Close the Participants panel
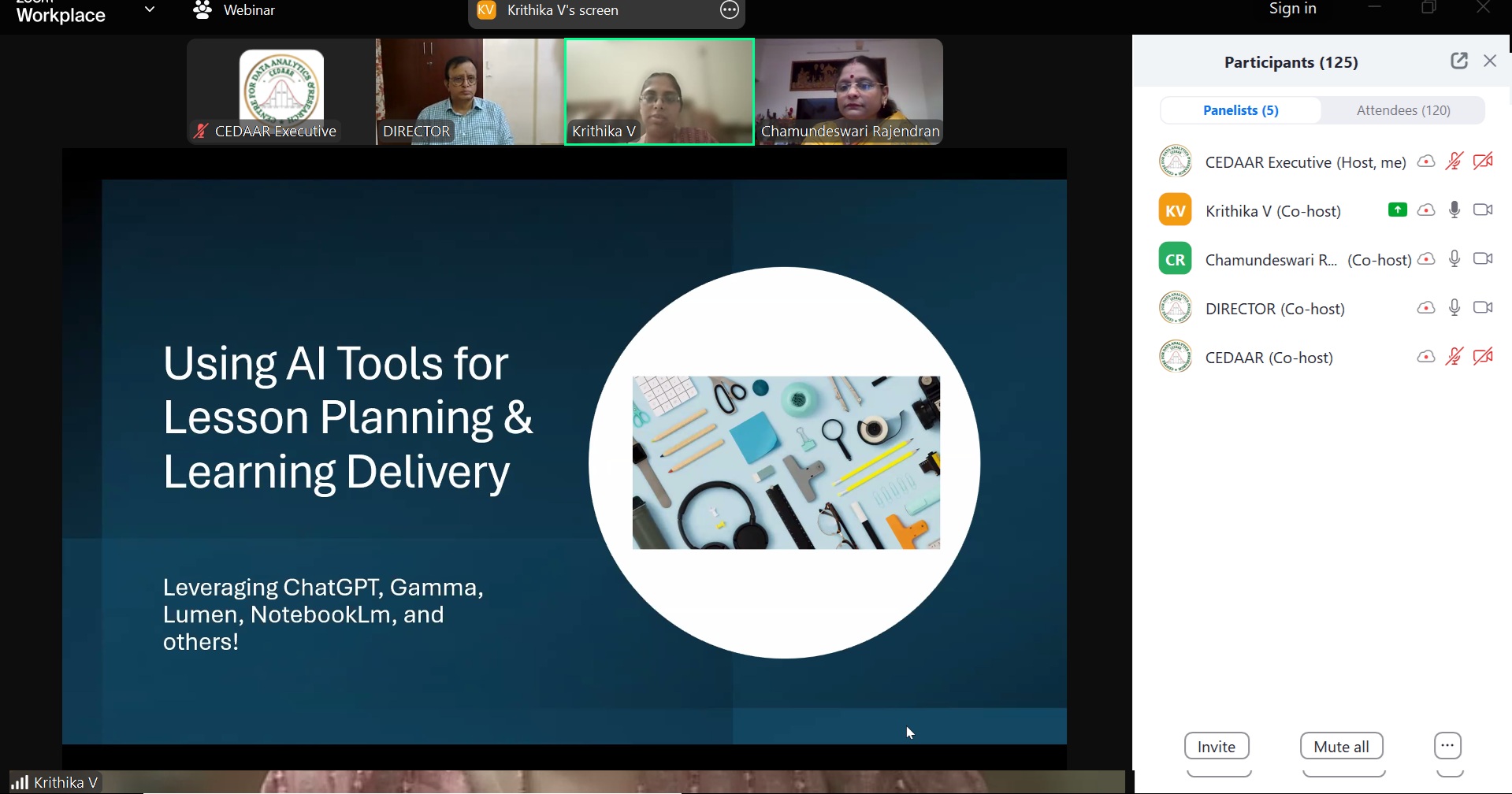Screen dimensions: 1512x794 pyautogui.click(x=1489, y=61)
